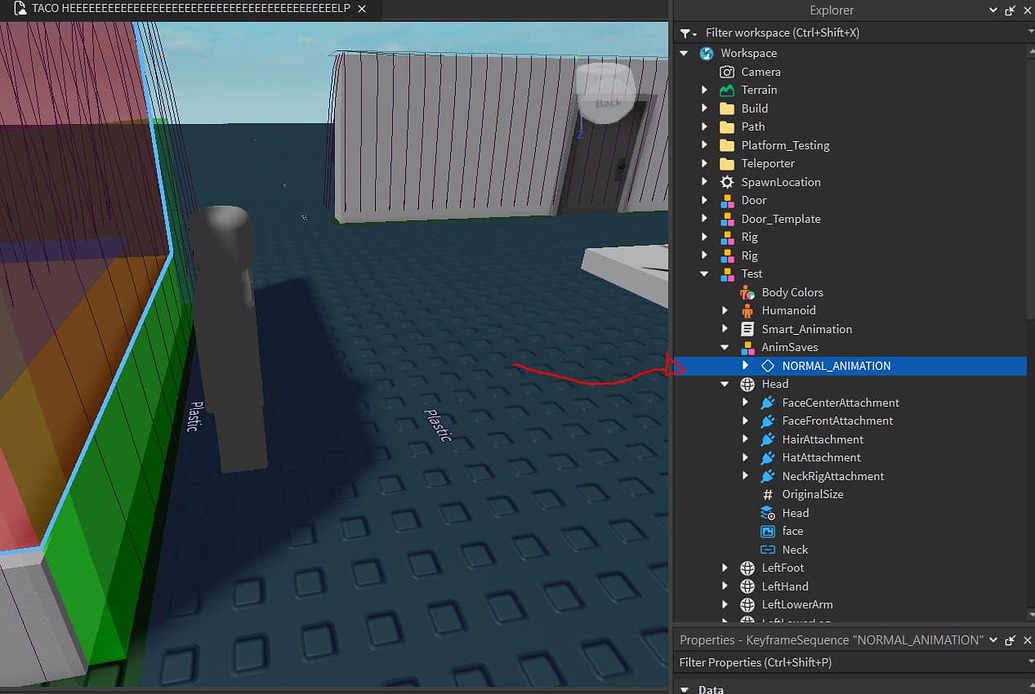Select the face Decal icon under Head

click(766, 531)
